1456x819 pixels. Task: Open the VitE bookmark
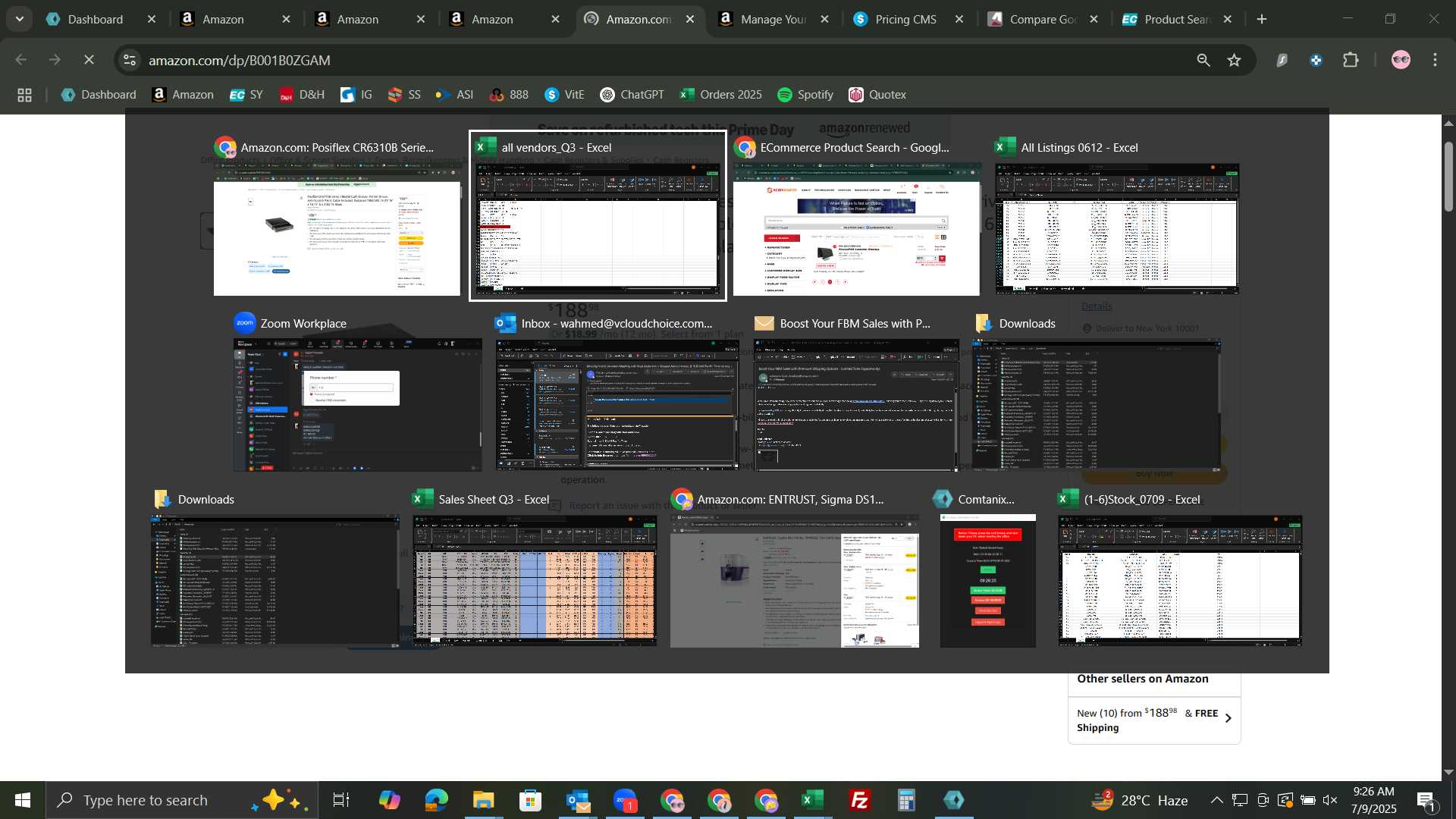point(564,95)
